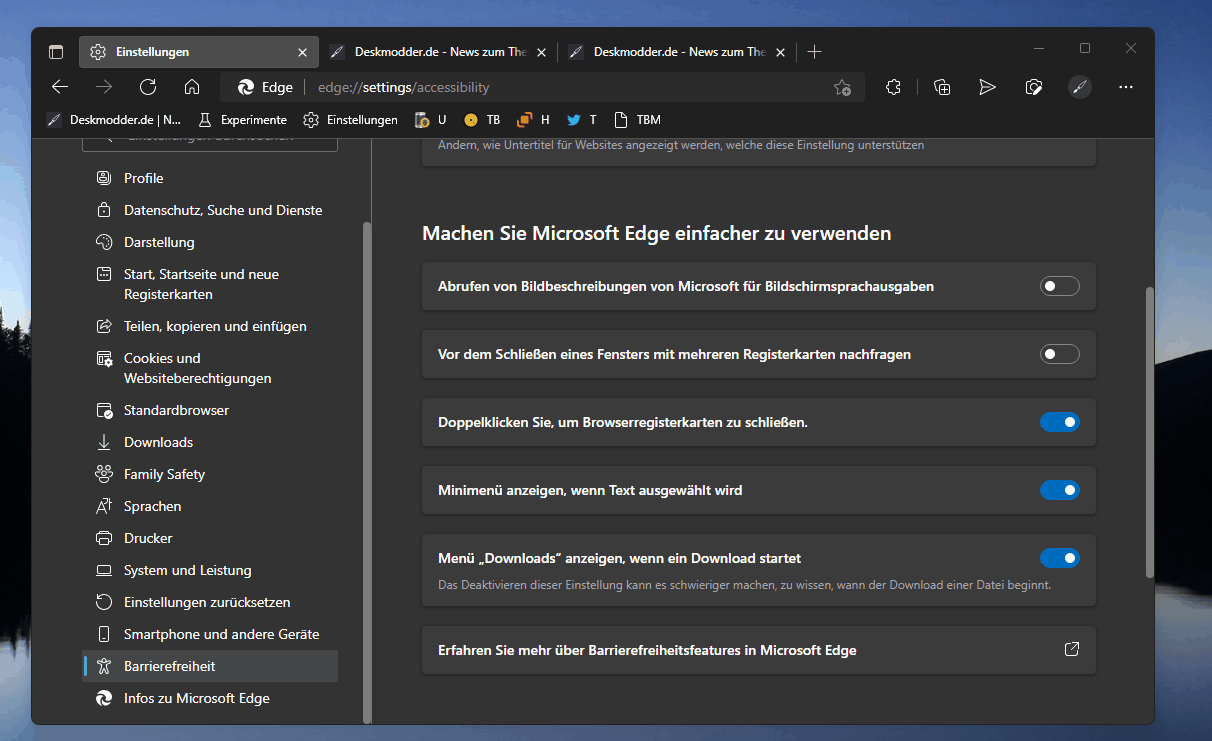The image size is (1212, 741).
Task: Open Datenschutz, Suche und Dienste settings
Action: [210, 210]
